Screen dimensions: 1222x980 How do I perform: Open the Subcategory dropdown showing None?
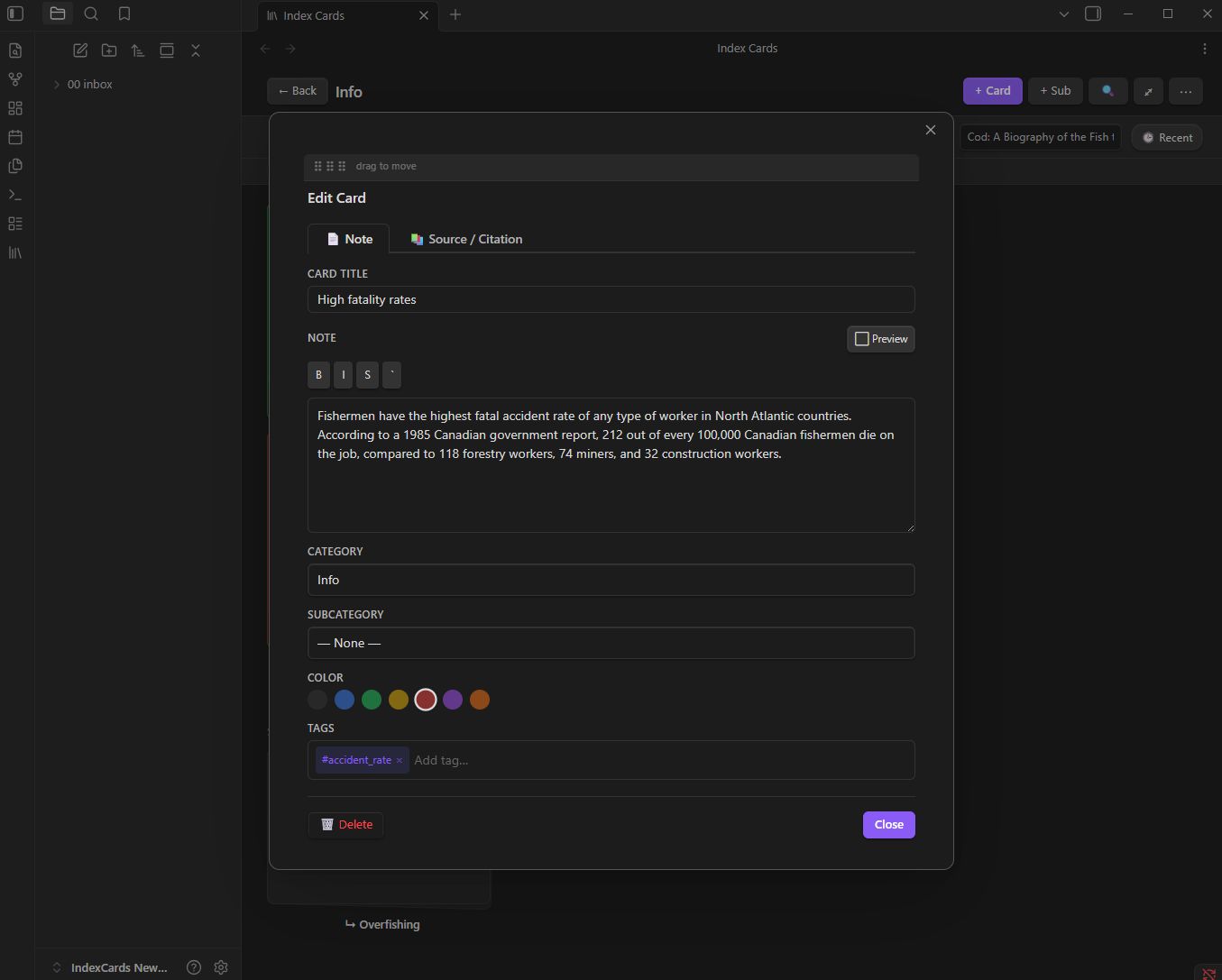[x=611, y=643]
